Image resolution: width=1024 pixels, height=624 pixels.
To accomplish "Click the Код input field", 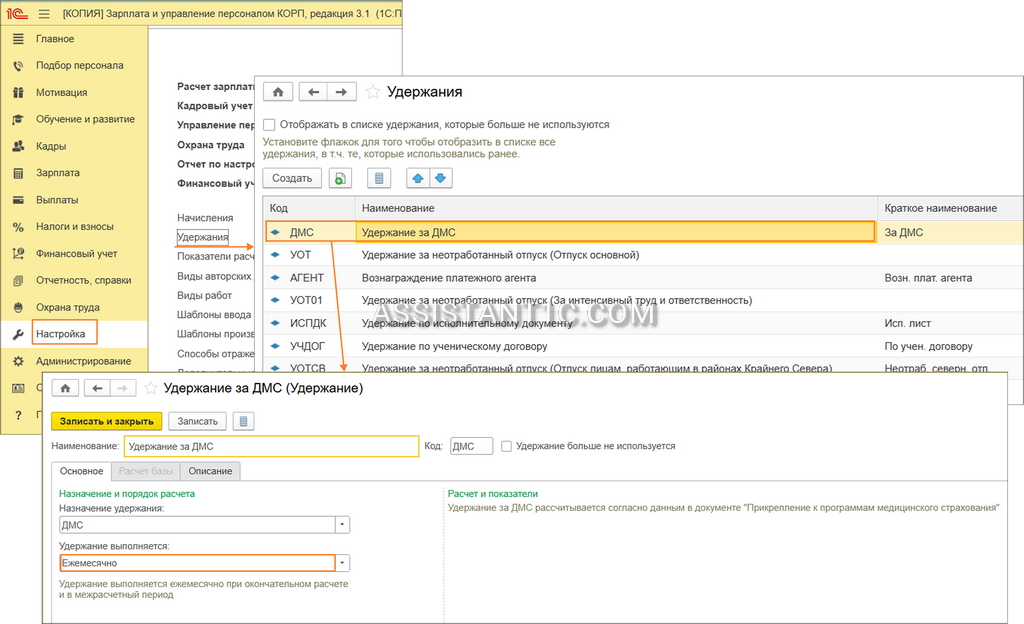I will (472, 446).
